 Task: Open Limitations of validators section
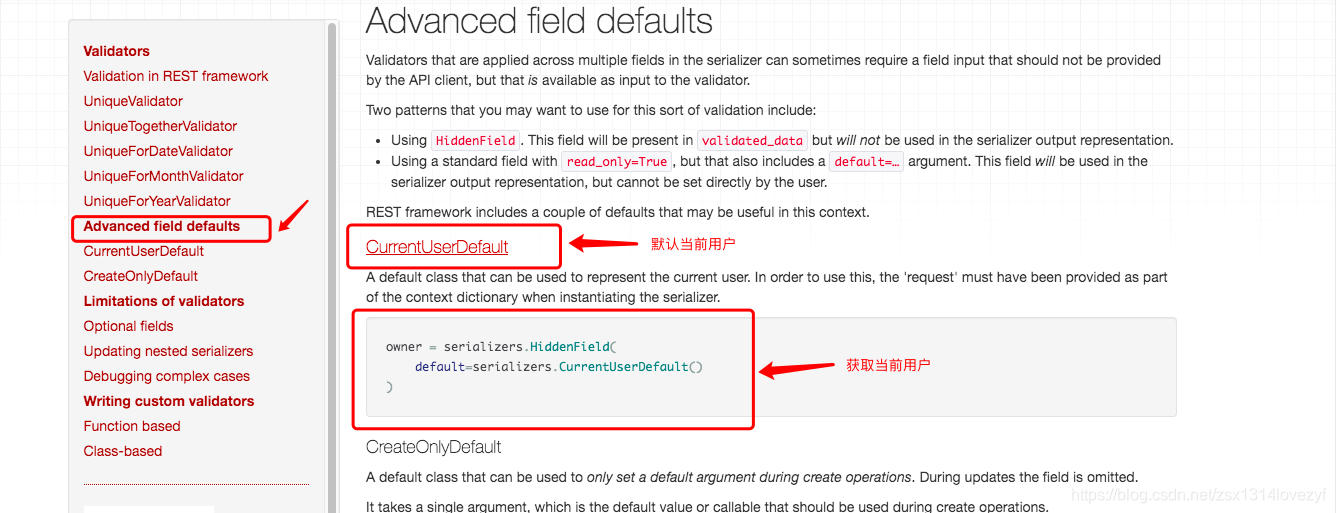(164, 301)
